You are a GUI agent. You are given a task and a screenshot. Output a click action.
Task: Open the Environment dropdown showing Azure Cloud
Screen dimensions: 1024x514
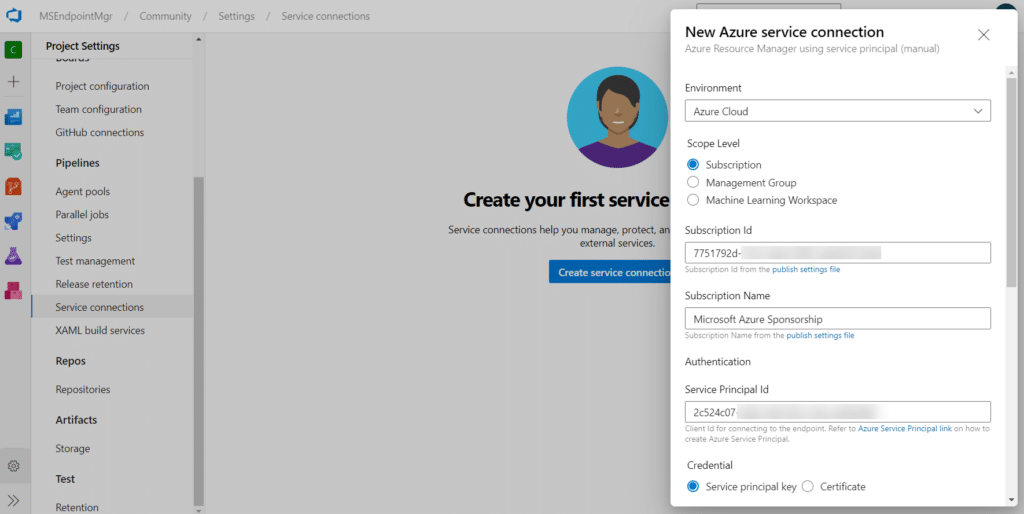837,111
